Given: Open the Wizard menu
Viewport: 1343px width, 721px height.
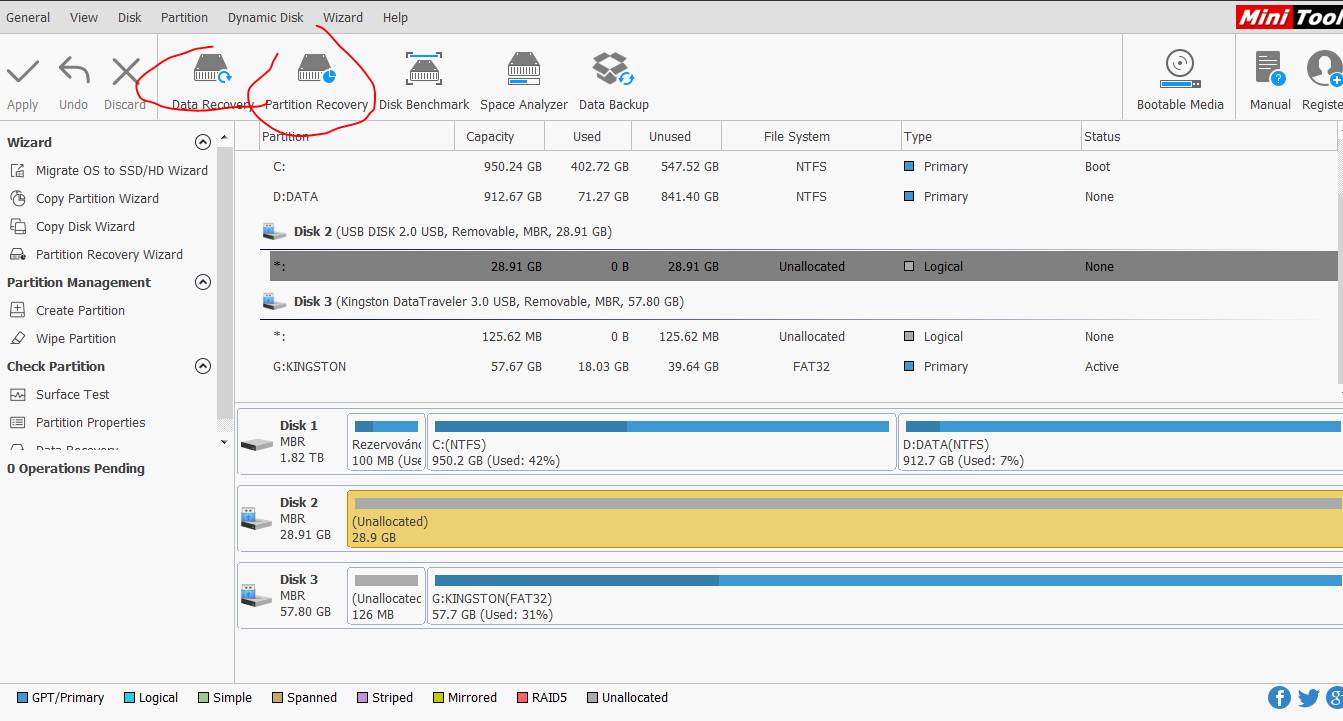Looking at the screenshot, I should coord(343,18).
